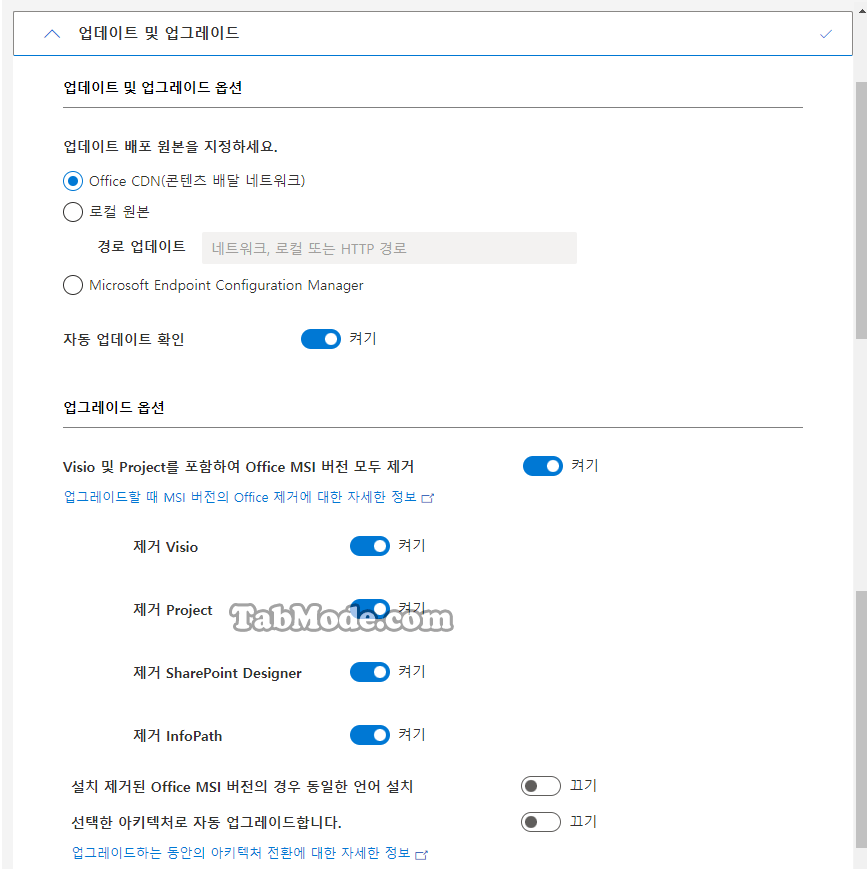Toggle 자동 업데이트 확인 switch off
867x869 pixels.
click(x=321, y=339)
